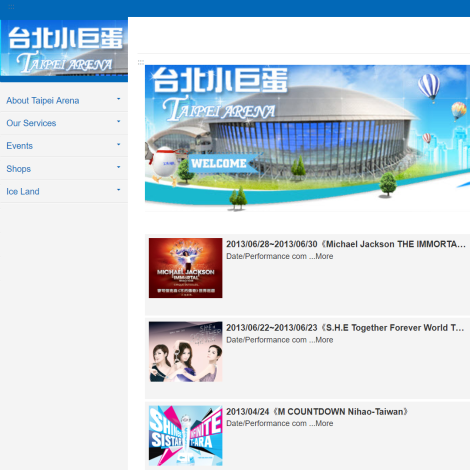The image size is (470, 470).
Task: Open the Michael Jackson THE IMMORTAL event title
Action: pyautogui.click(x=346, y=244)
